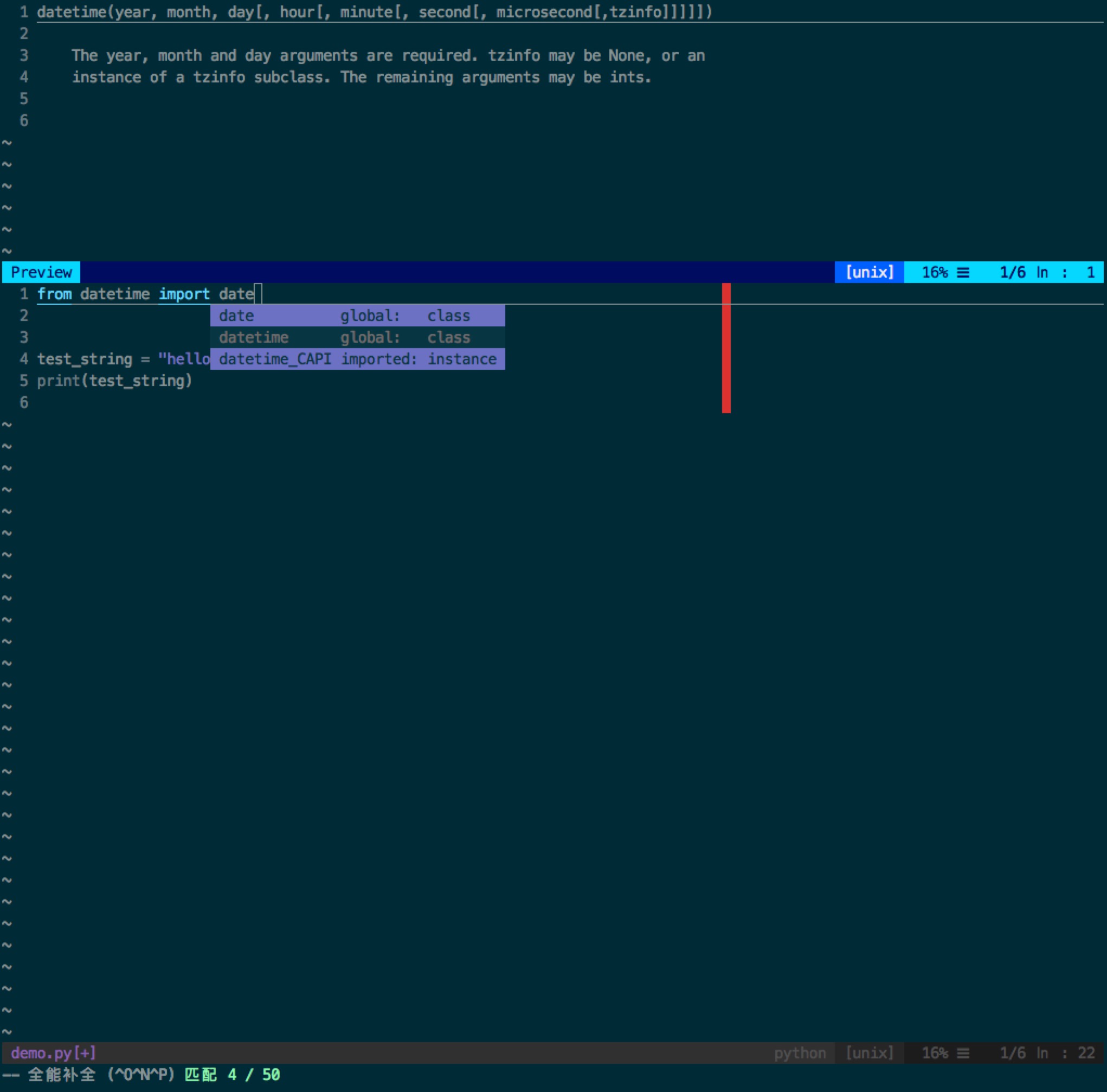Click line number 2 in the Preview buffer
This screenshot has width=1107, height=1092.
pyautogui.click(x=23, y=34)
